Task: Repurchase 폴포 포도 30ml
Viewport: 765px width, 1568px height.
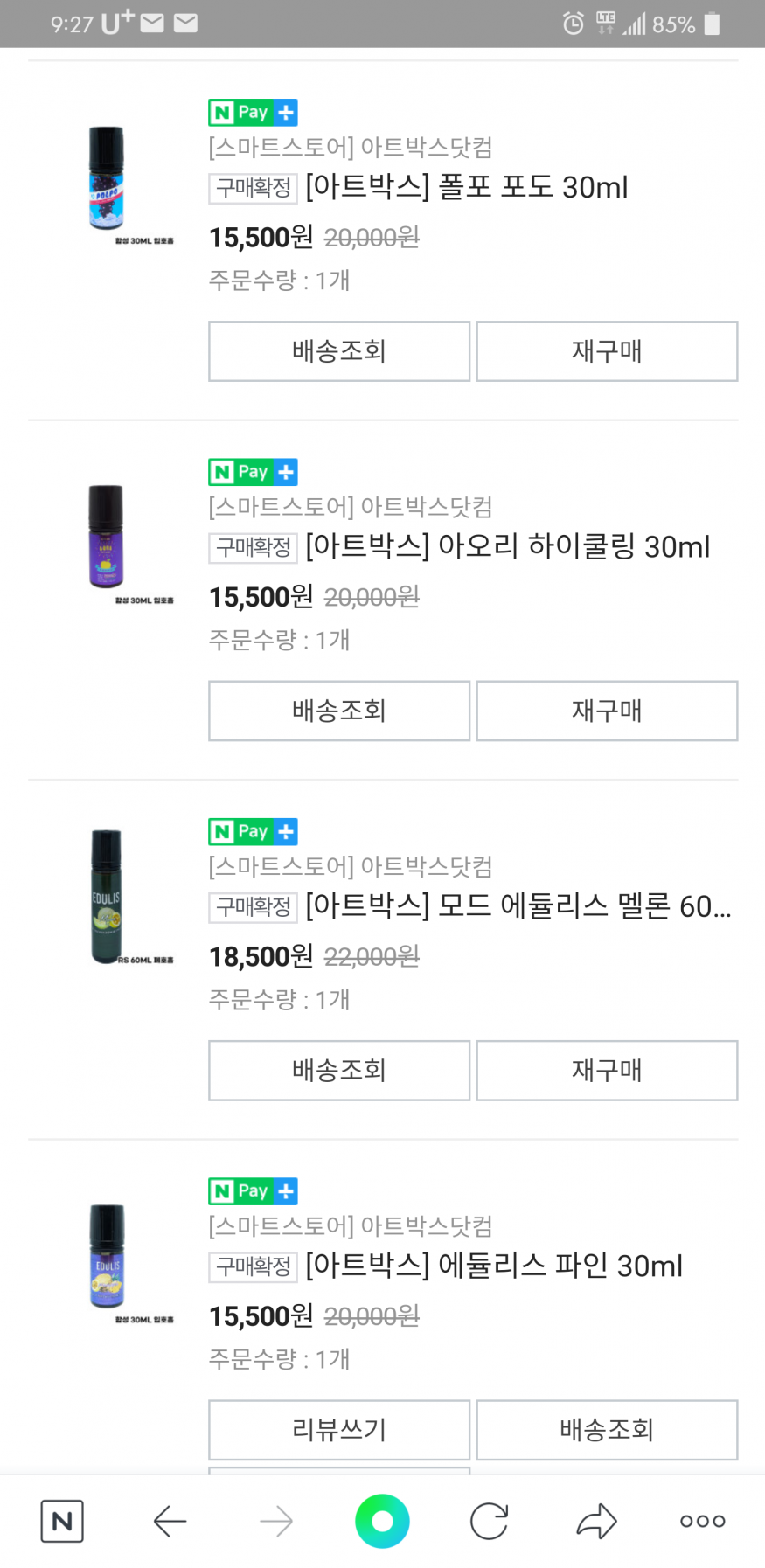Action: (x=607, y=351)
